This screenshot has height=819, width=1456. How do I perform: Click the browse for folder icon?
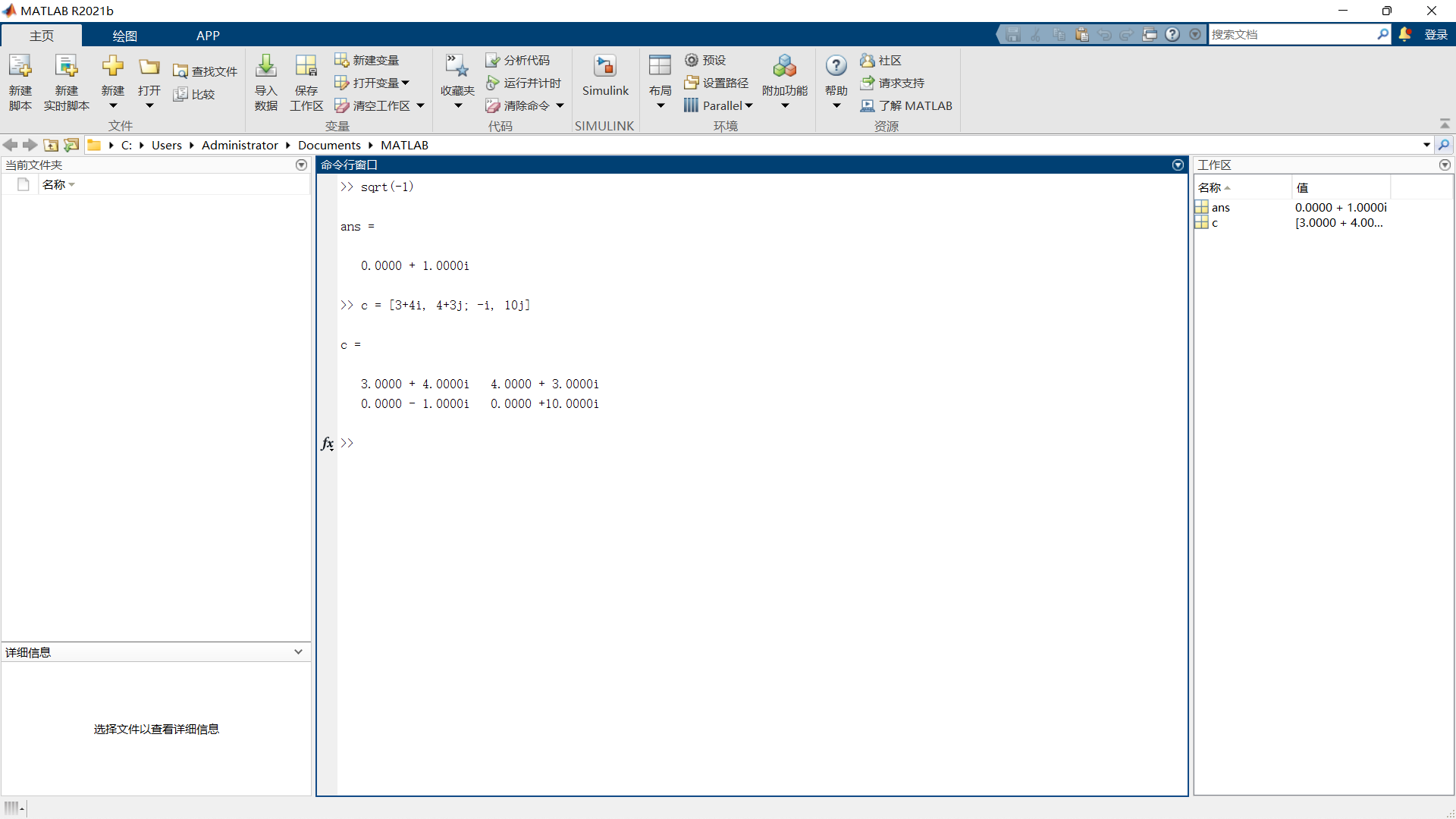(x=71, y=145)
